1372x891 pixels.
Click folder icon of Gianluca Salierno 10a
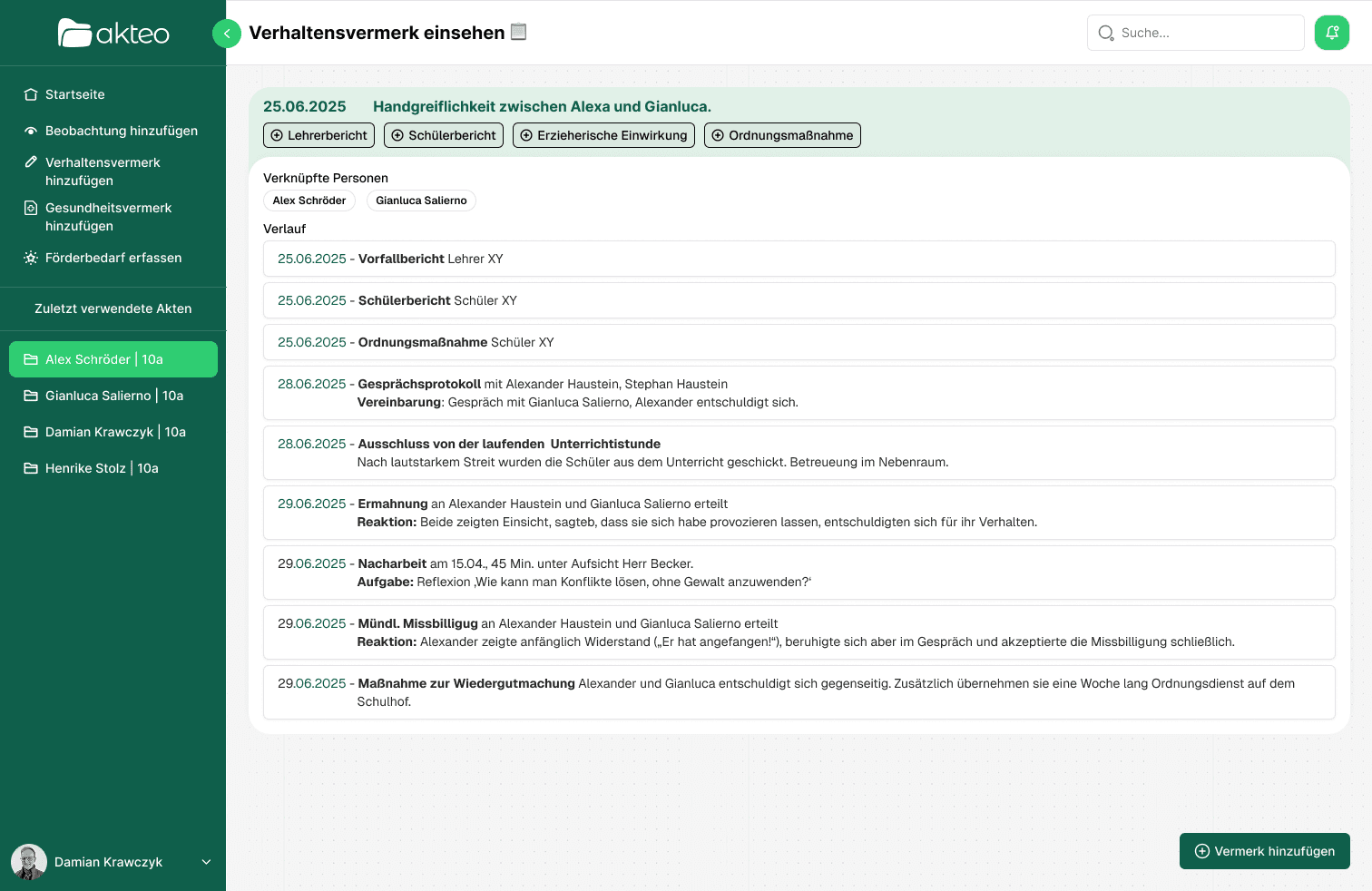pos(31,396)
